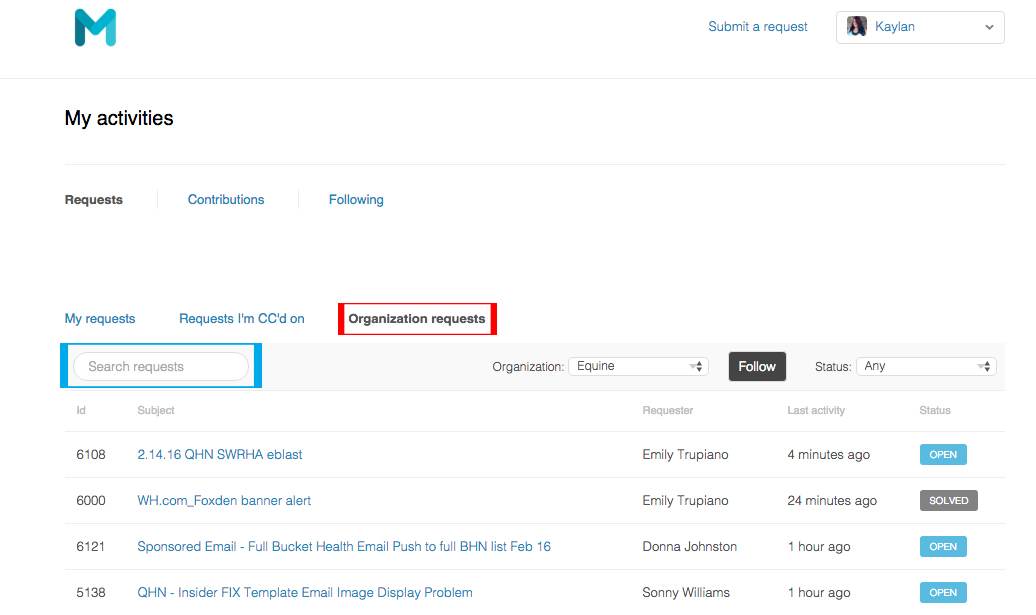Expand the Organization dropdown showing Equine
1036x615 pixels.
638,367
